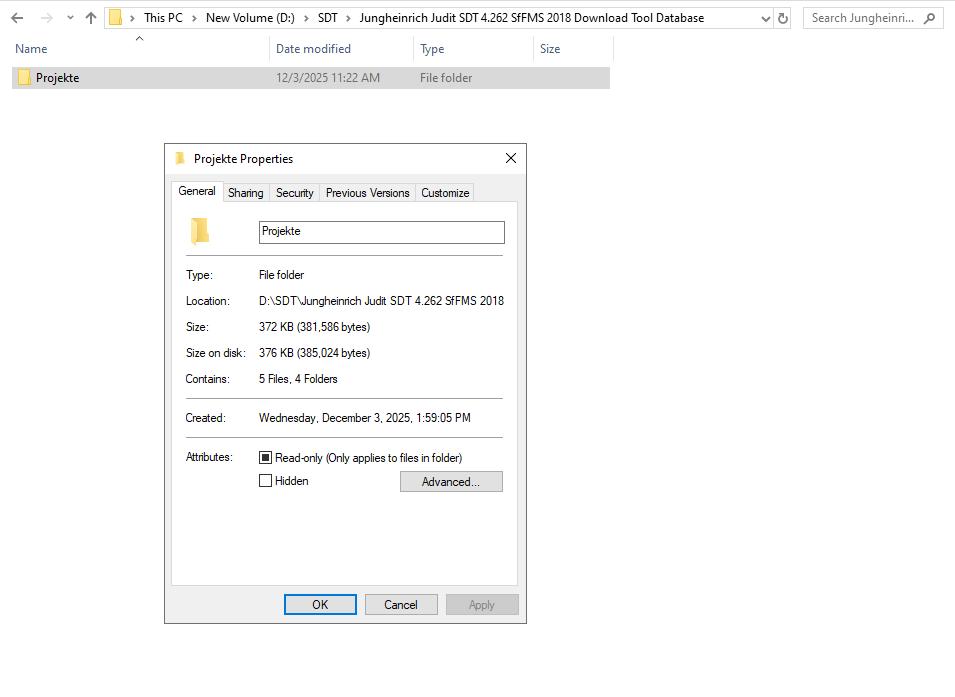
Task: Click the Location path value
Action: click(381, 301)
